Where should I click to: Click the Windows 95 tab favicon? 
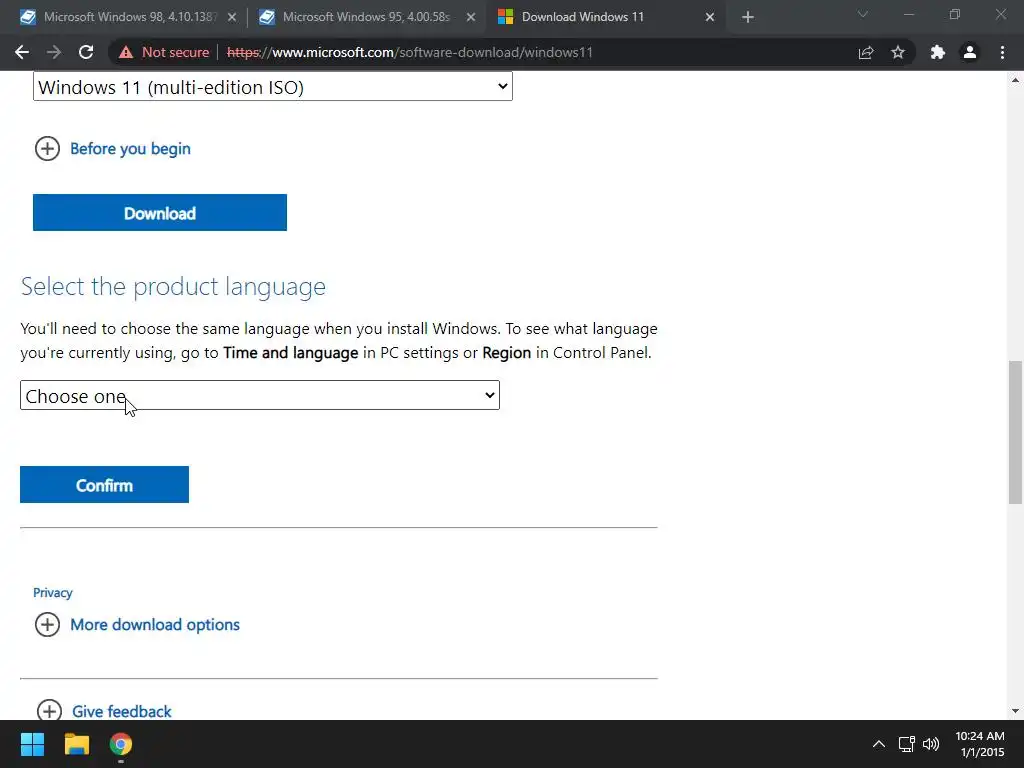(266, 17)
